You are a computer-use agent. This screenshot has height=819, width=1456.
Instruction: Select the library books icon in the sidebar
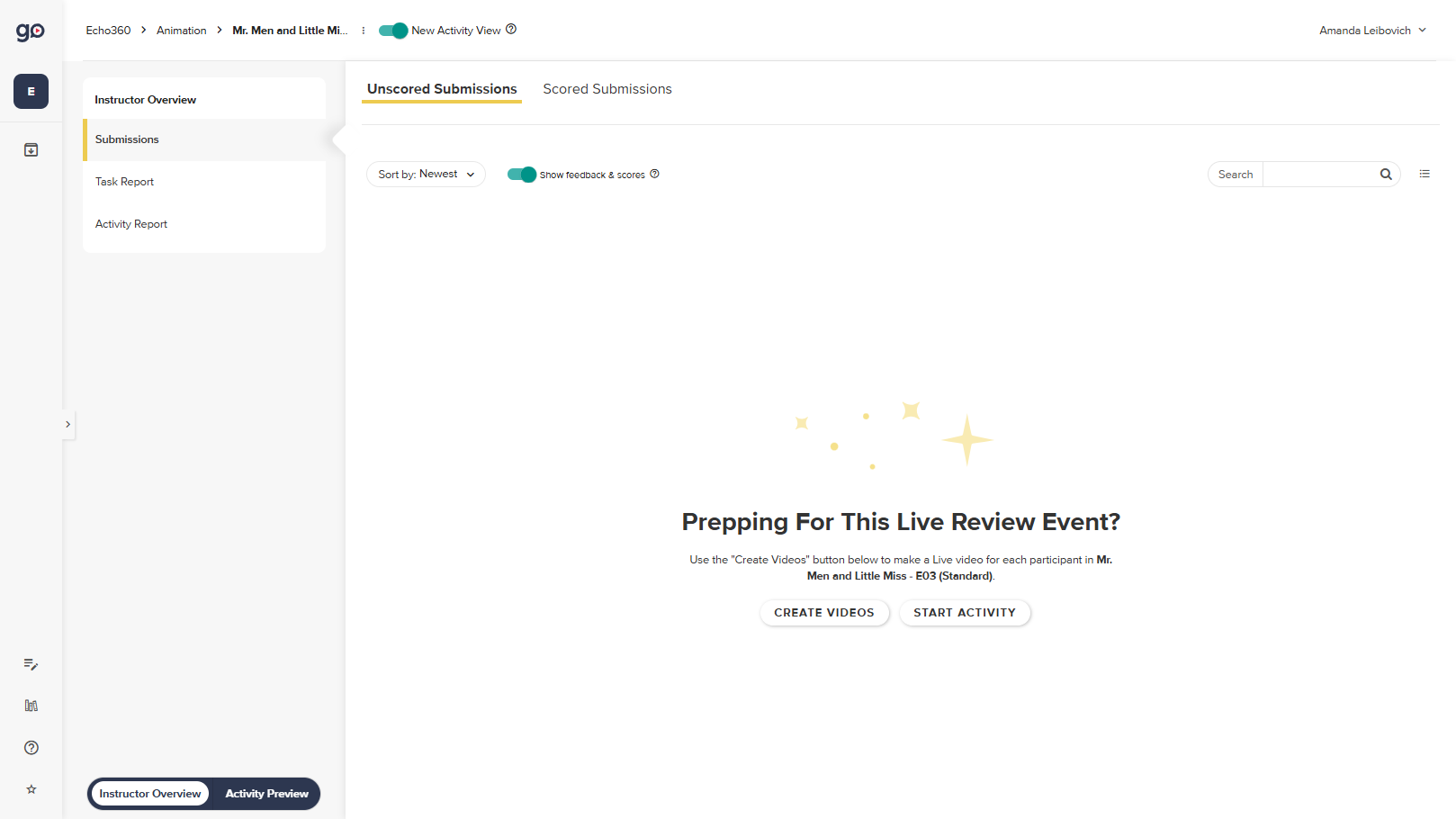click(x=31, y=706)
